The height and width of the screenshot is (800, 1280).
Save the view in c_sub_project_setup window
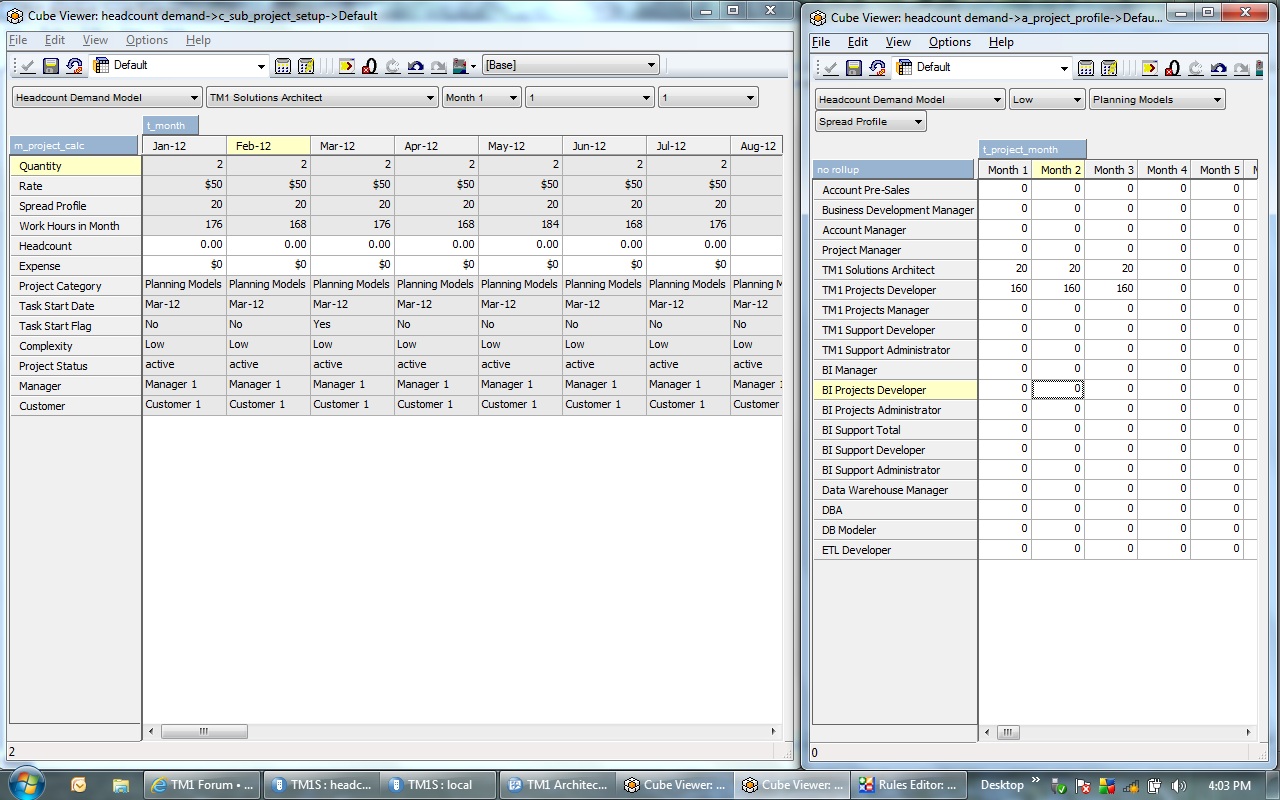click(51, 66)
